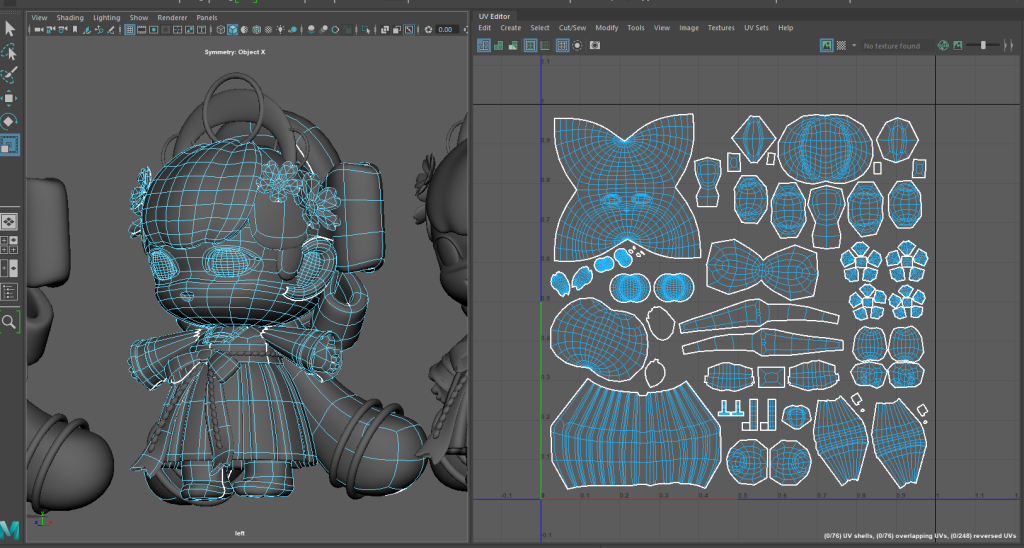Toggle Use All Lights bulb icon
The height and width of the screenshot is (548, 1024).
pyautogui.click(x=281, y=29)
